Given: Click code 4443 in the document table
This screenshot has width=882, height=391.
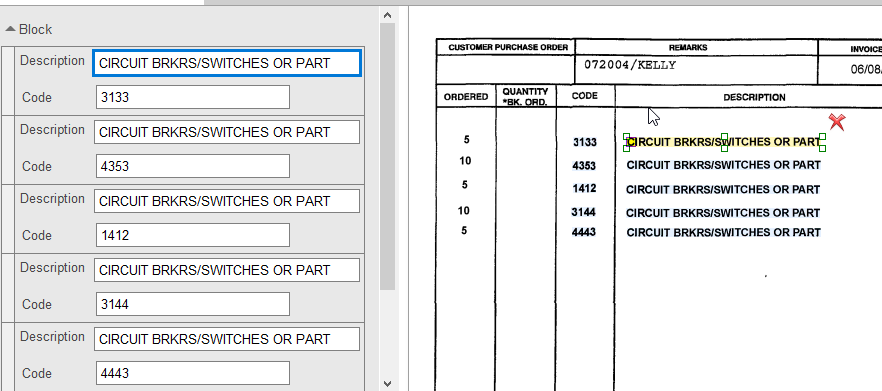Looking at the screenshot, I should 583,232.
